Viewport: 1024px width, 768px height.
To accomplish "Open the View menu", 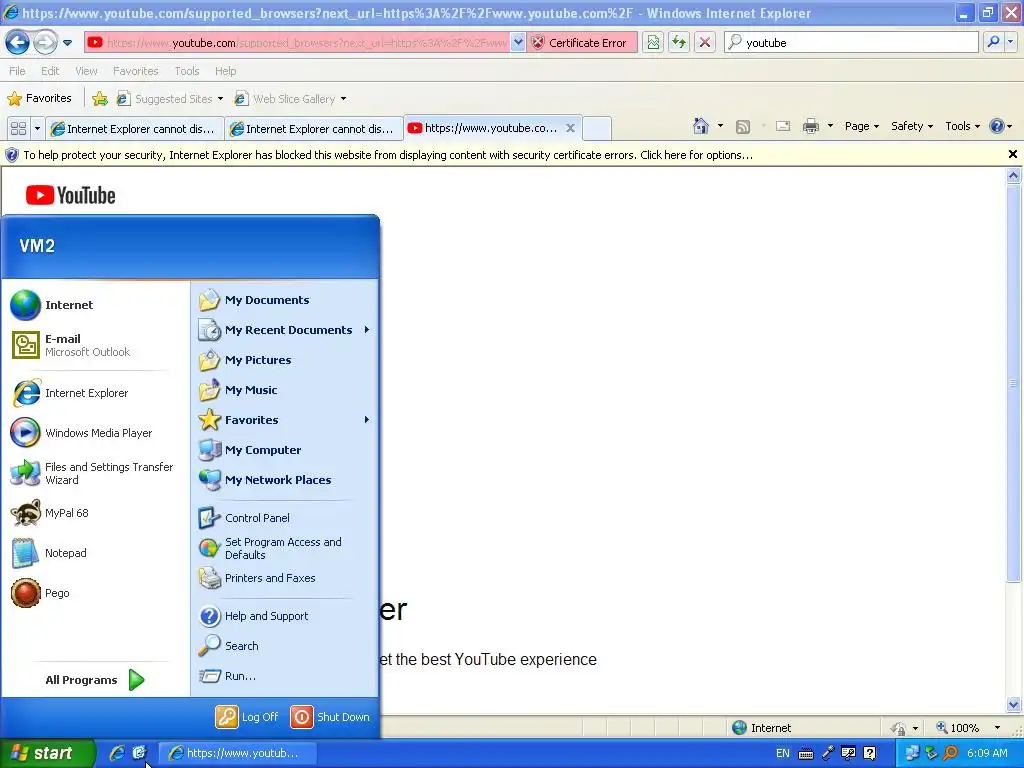I will pos(86,71).
